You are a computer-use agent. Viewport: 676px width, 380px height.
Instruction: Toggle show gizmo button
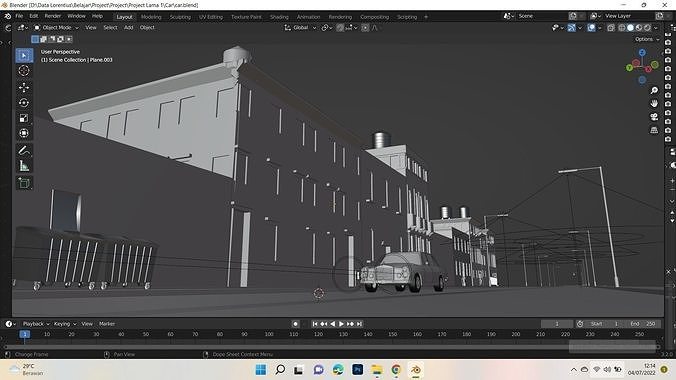point(571,28)
